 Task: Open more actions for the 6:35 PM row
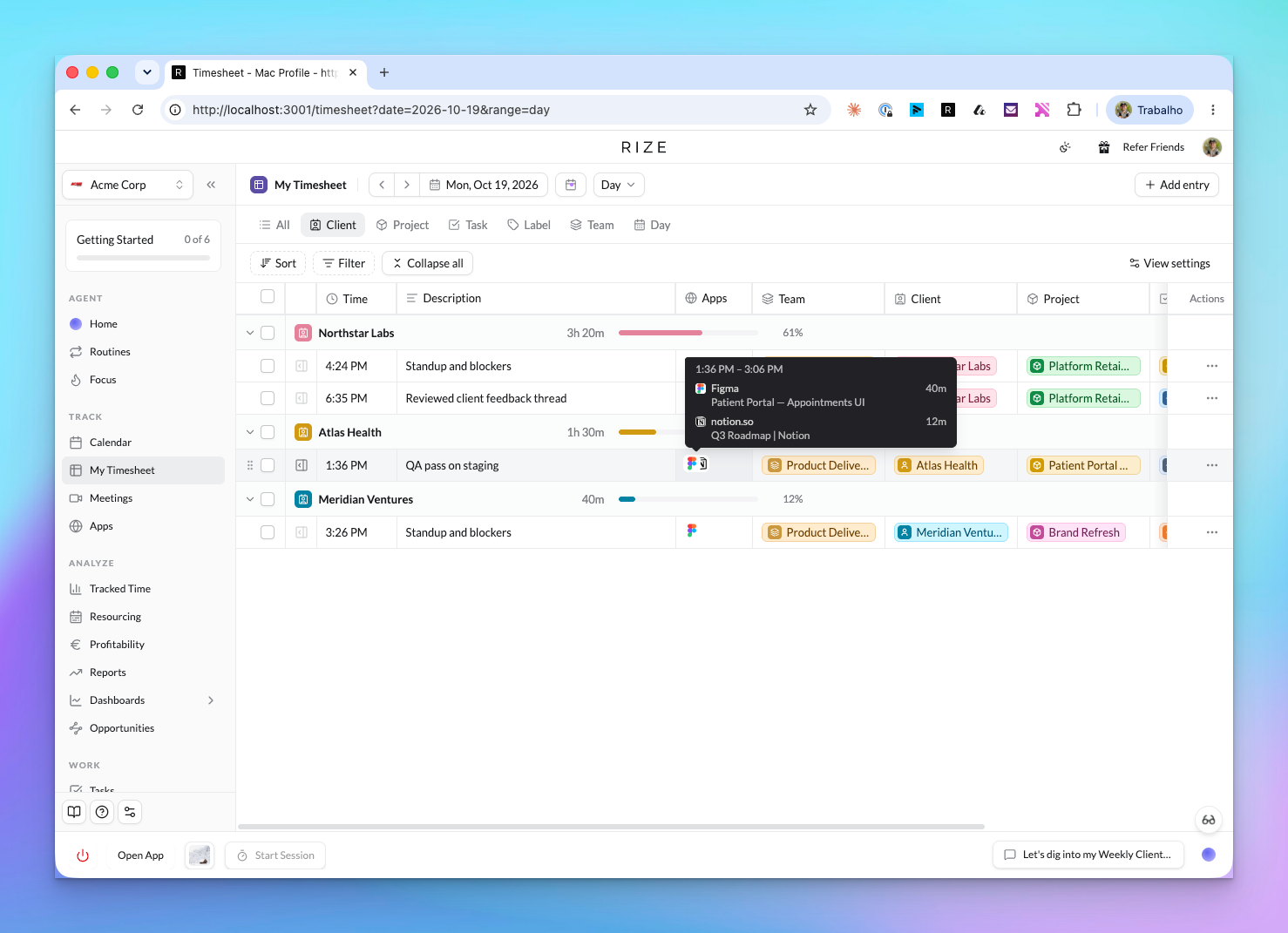click(x=1212, y=398)
